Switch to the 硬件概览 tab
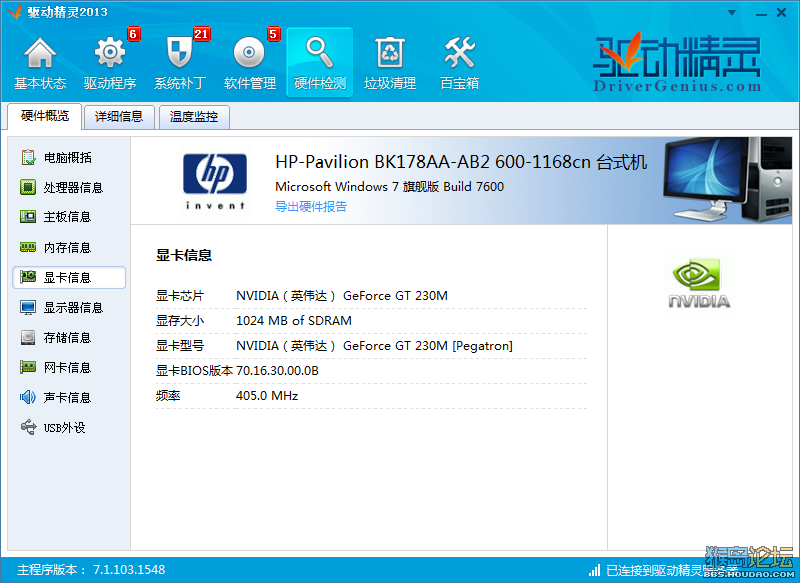The image size is (800, 583). [x=45, y=116]
